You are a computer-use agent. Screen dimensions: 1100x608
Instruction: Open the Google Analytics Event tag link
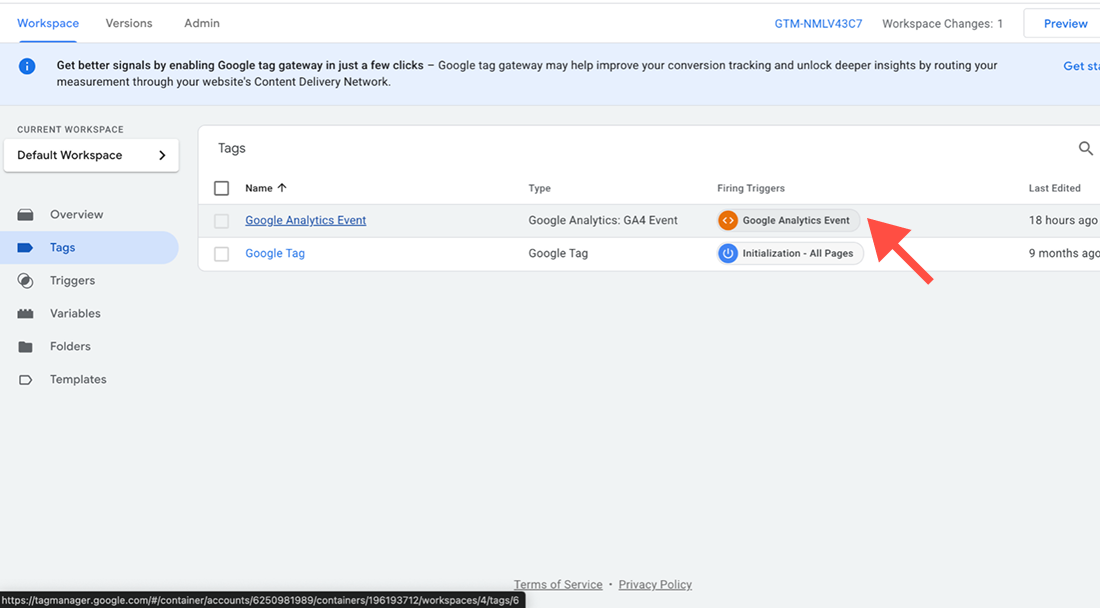tap(306, 220)
